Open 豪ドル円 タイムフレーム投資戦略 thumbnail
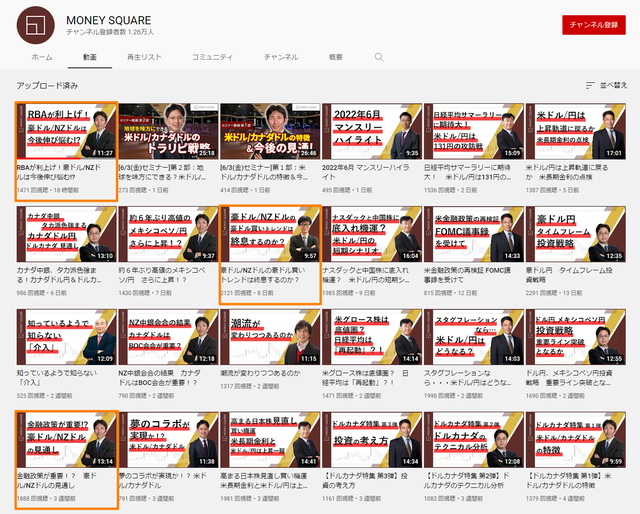Screen dimensions: 640x514 (576, 234)
